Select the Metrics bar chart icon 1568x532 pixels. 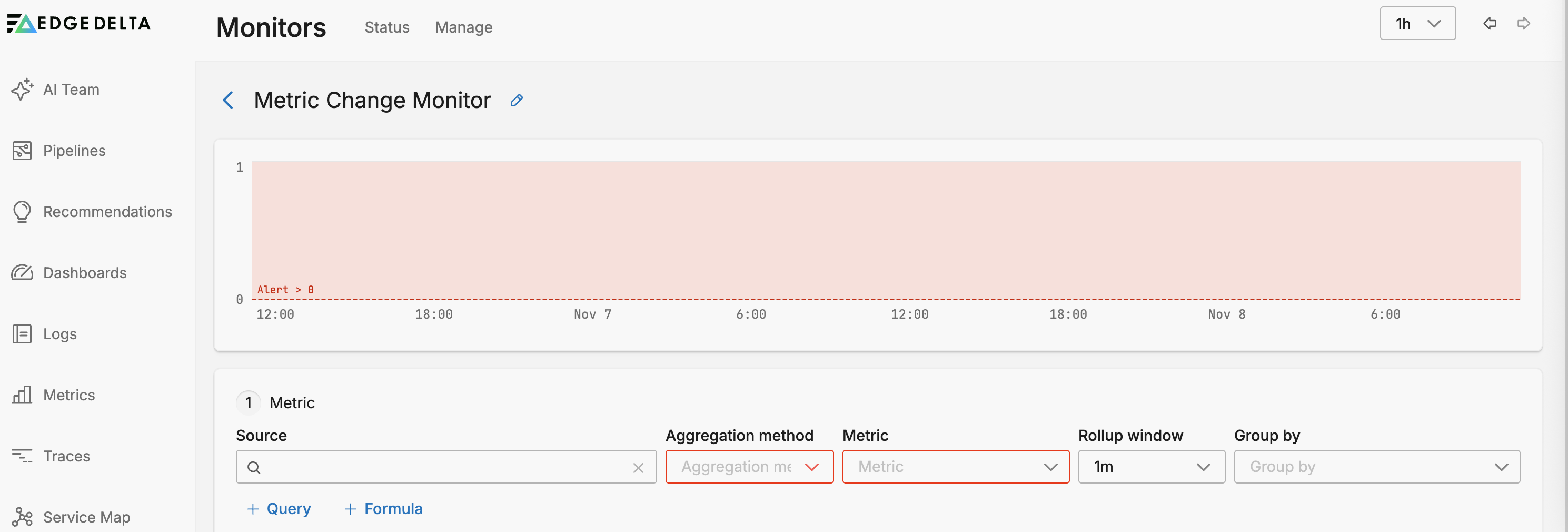[23, 395]
